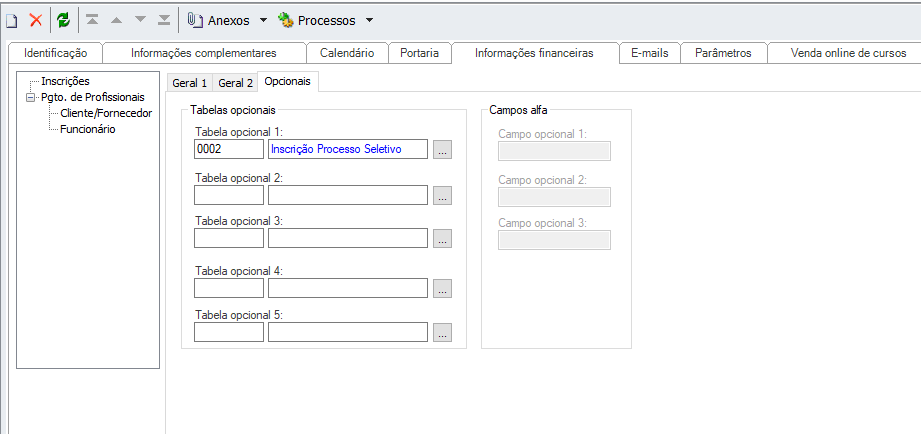Viewport: 921px width, 434px height.
Task: Select Cliente/Fornecedor tree item
Action: [x=106, y=113]
